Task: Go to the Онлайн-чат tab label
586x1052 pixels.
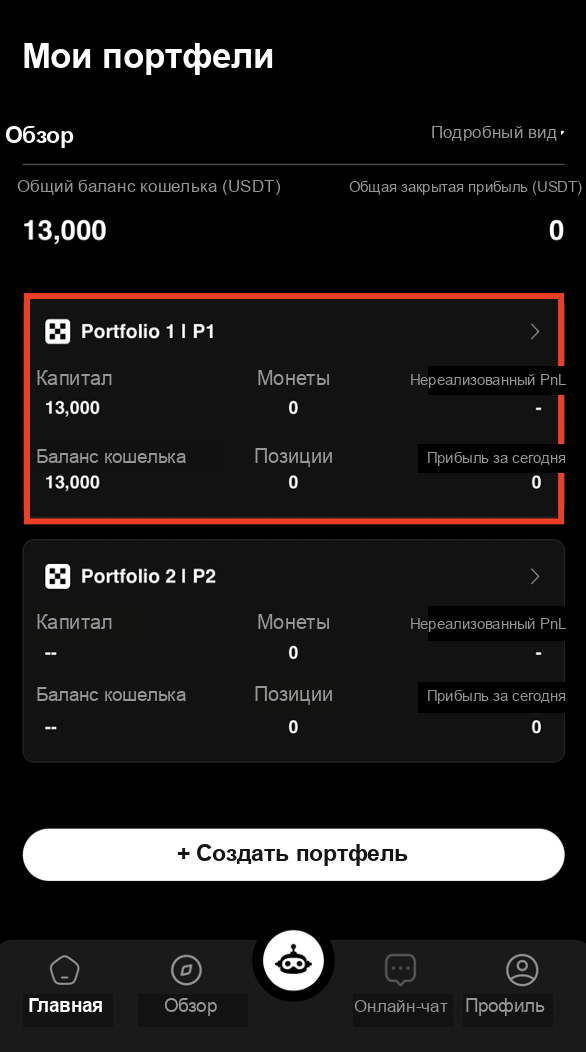Action: coord(401,1006)
